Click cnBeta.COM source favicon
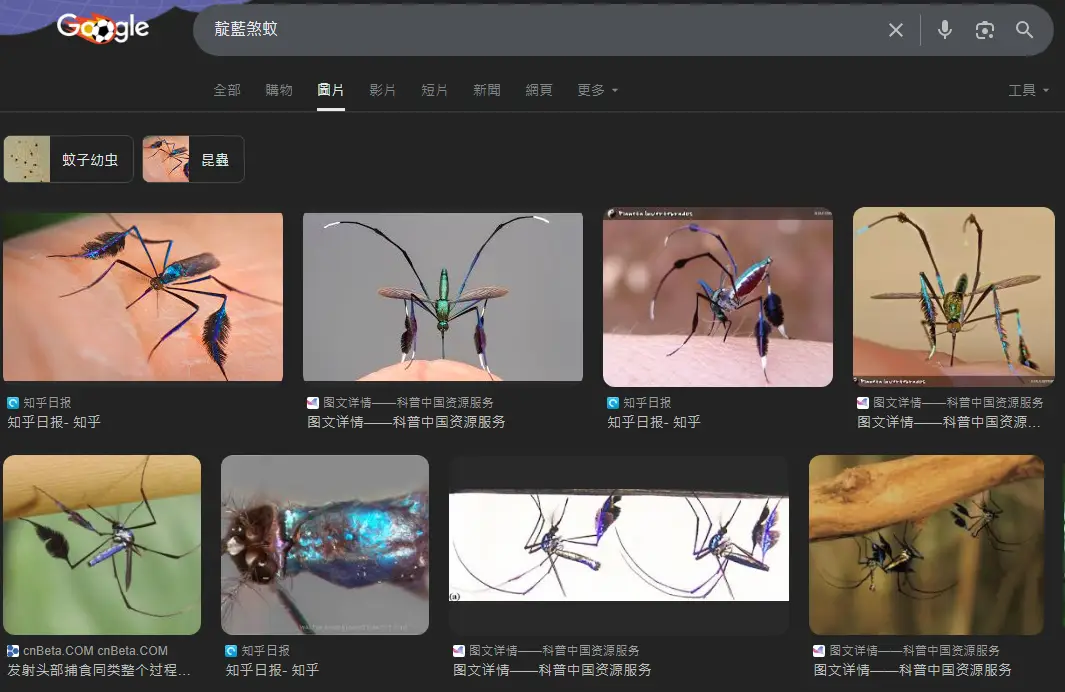 pyautogui.click(x=13, y=651)
